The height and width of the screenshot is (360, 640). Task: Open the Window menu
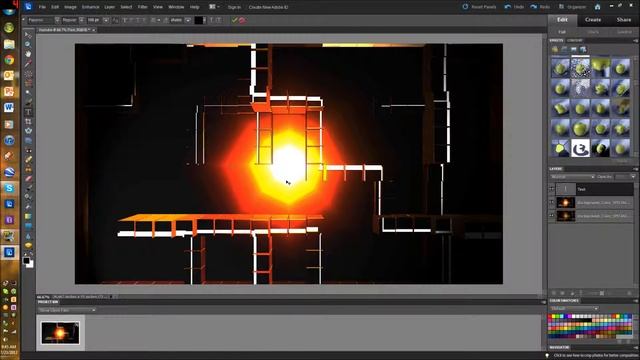(176, 7)
